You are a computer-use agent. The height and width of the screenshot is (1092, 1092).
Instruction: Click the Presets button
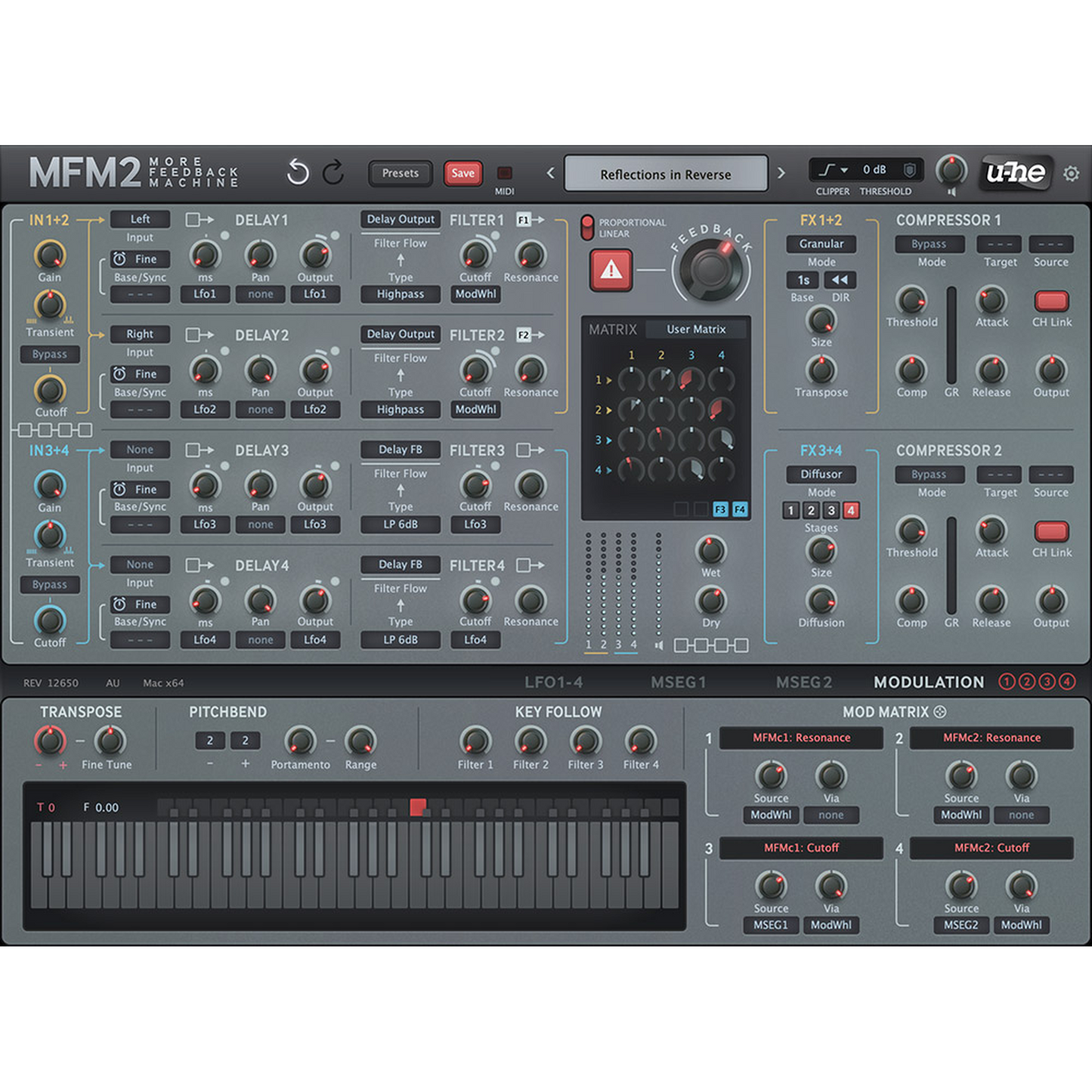point(400,173)
